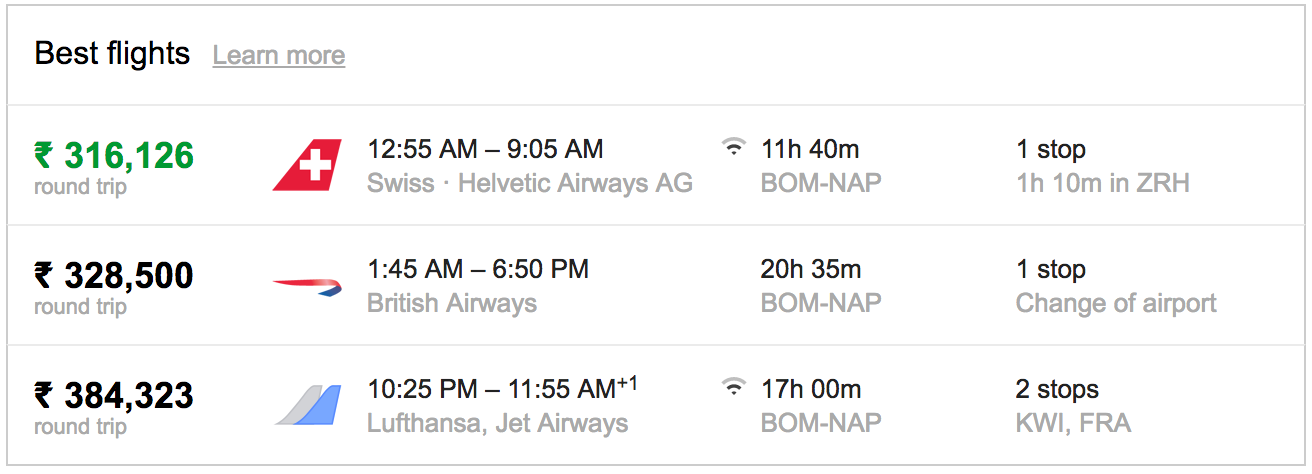Click the Best flights heading
This screenshot has height=474, width=1312.
coord(112,53)
